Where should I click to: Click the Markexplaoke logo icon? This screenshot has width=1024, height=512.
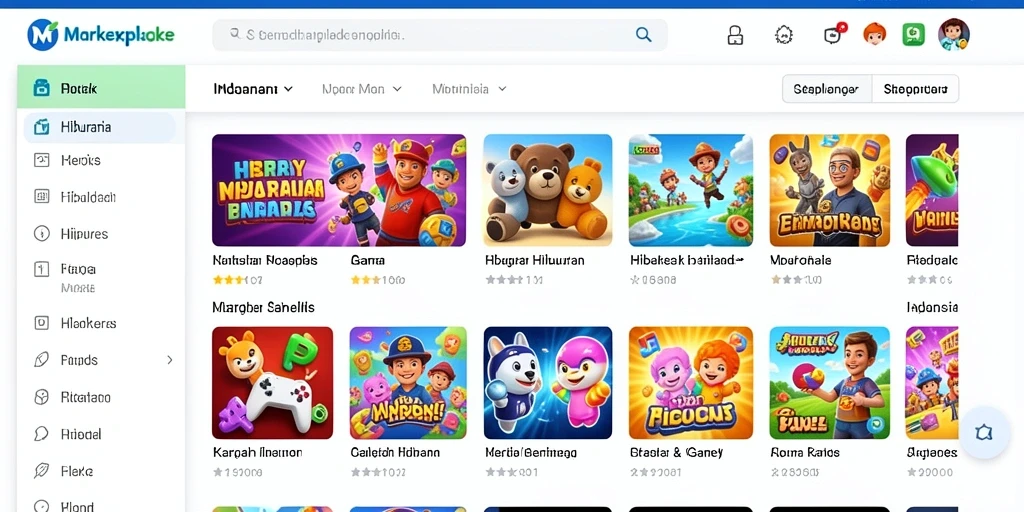click(x=42, y=35)
